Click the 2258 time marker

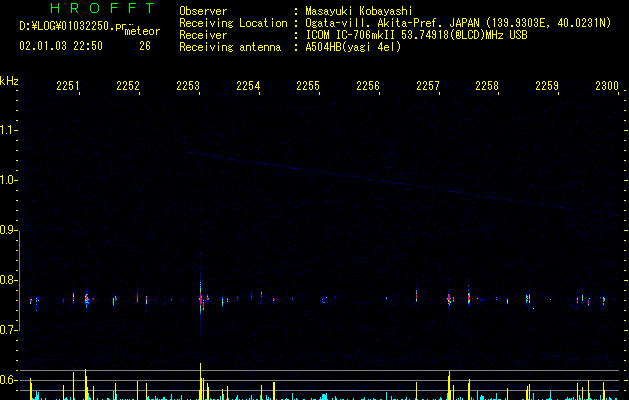[487, 85]
